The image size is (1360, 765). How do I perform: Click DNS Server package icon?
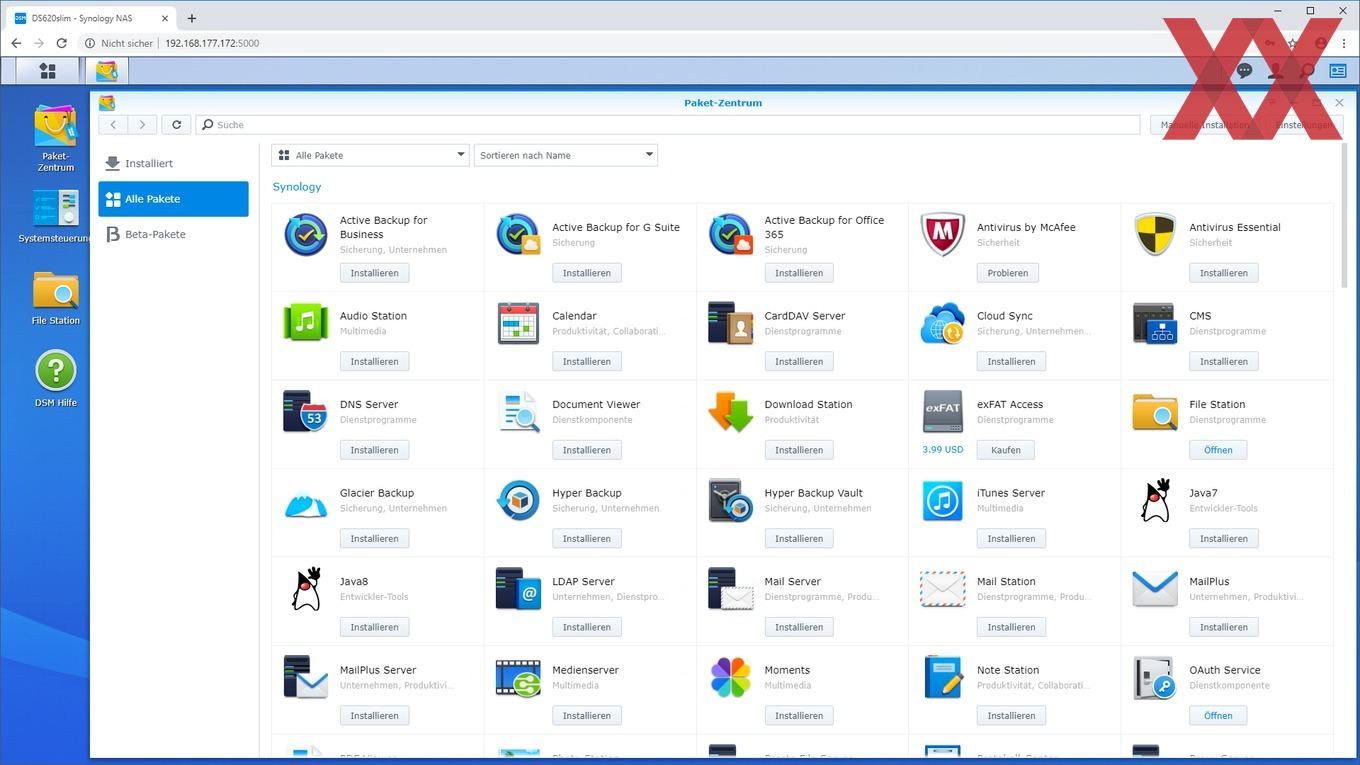[305, 412]
